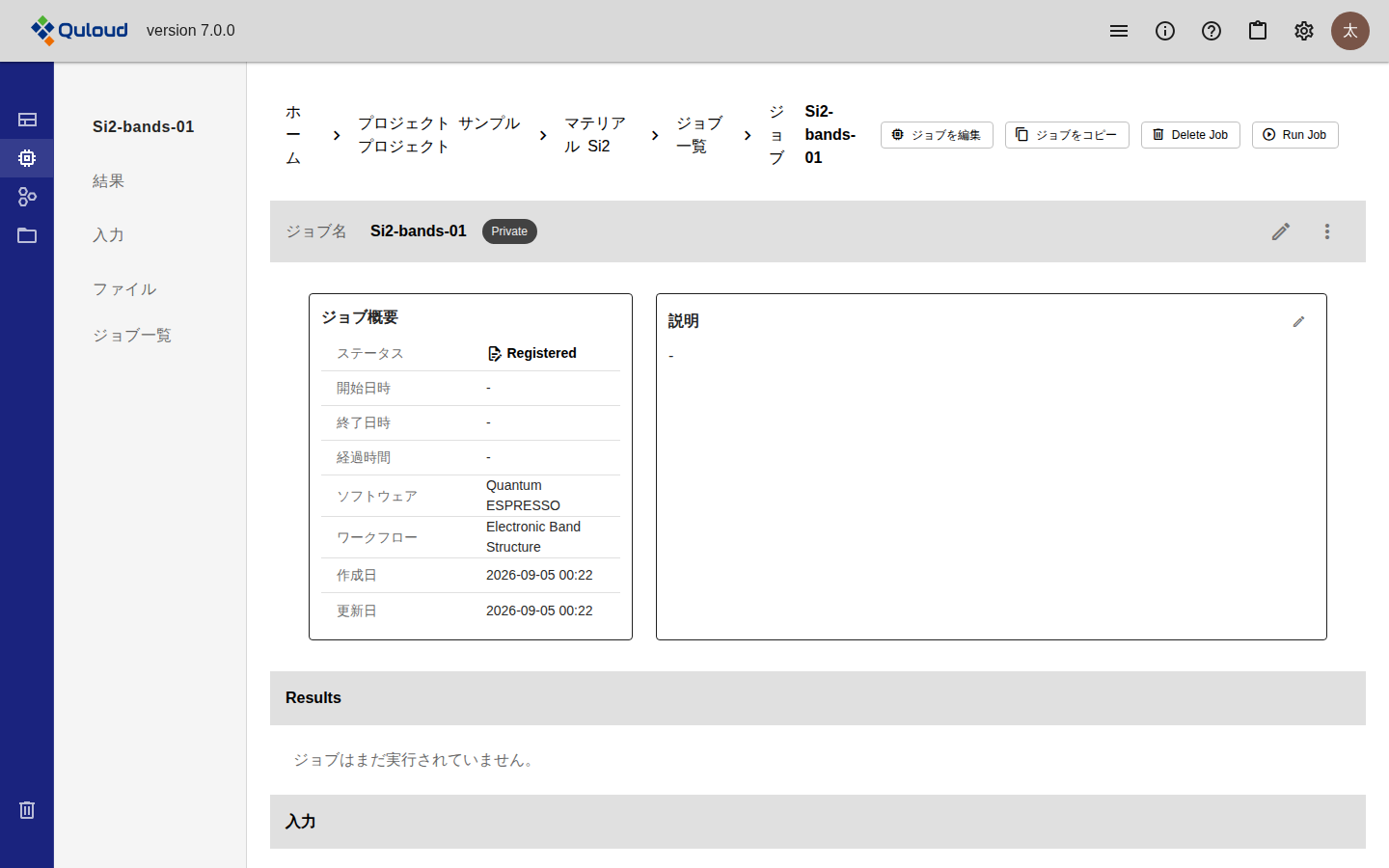Viewport: 1389px width, 868px height.
Task: Go to ホーム breadcrumb
Action: (293, 135)
